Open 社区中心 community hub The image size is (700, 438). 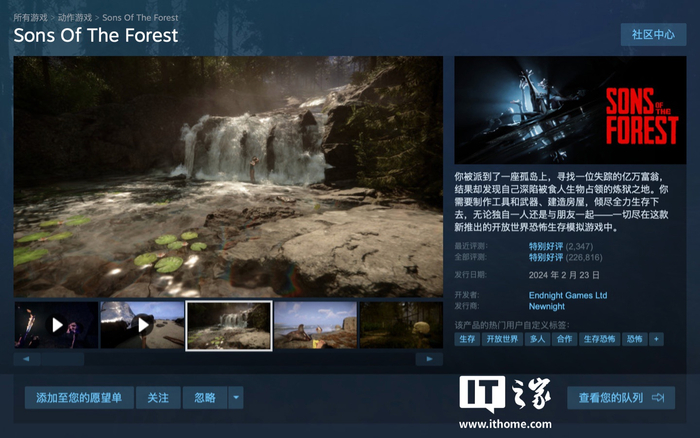point(653,34)
